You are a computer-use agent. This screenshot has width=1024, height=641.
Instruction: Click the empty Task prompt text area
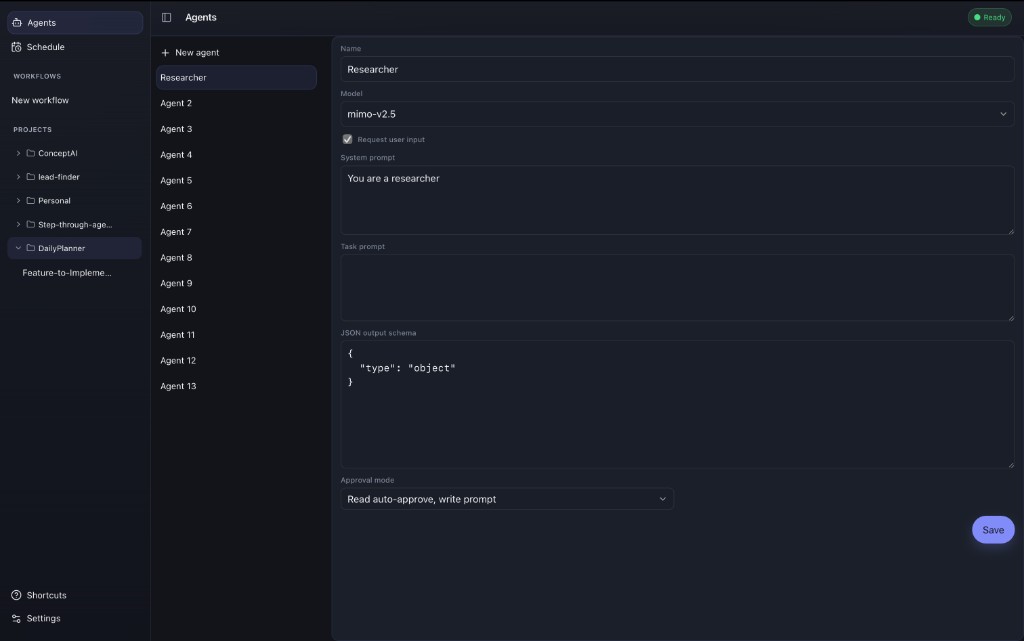tap(677, 288)
